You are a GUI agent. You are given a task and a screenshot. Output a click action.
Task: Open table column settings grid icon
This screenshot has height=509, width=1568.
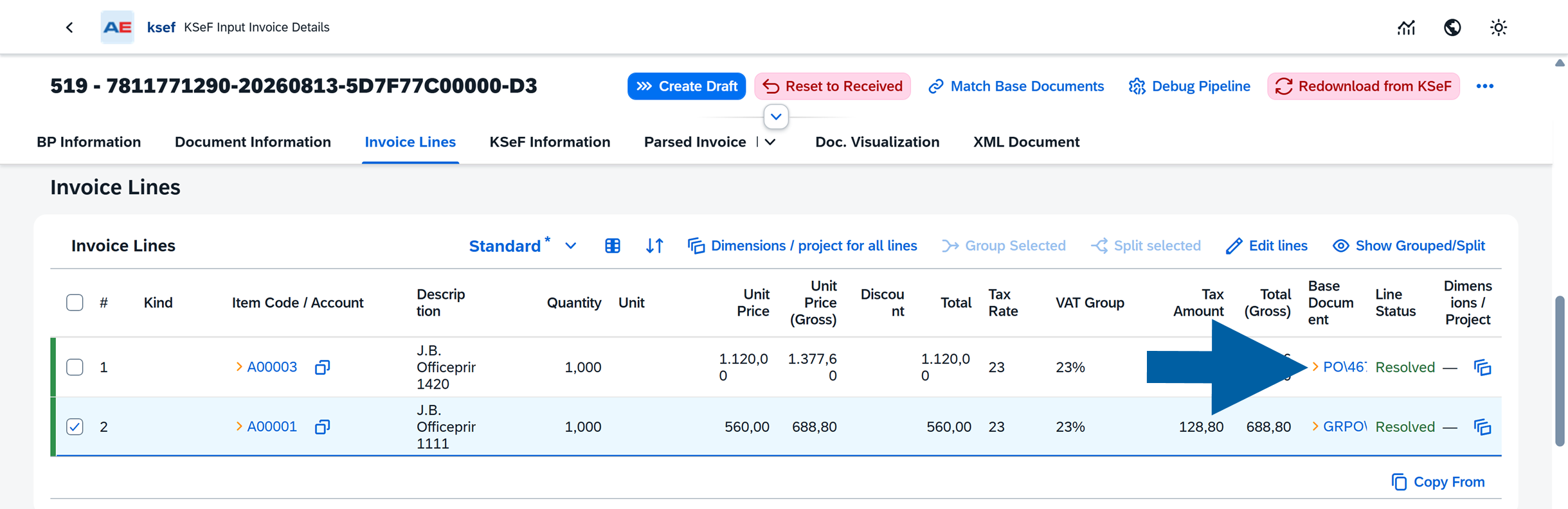(x=613, y=246)
